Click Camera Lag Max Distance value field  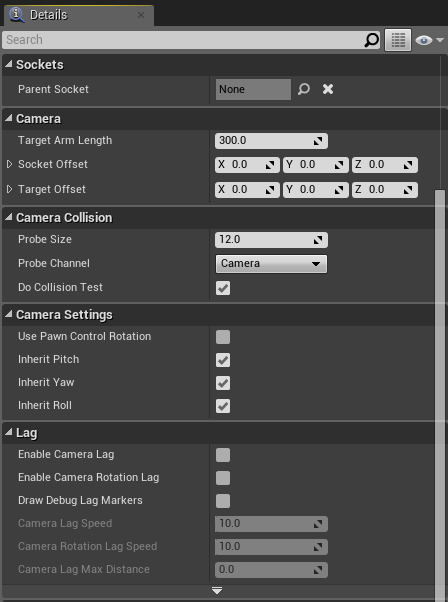pyautogui.click(x=271, y=570)
